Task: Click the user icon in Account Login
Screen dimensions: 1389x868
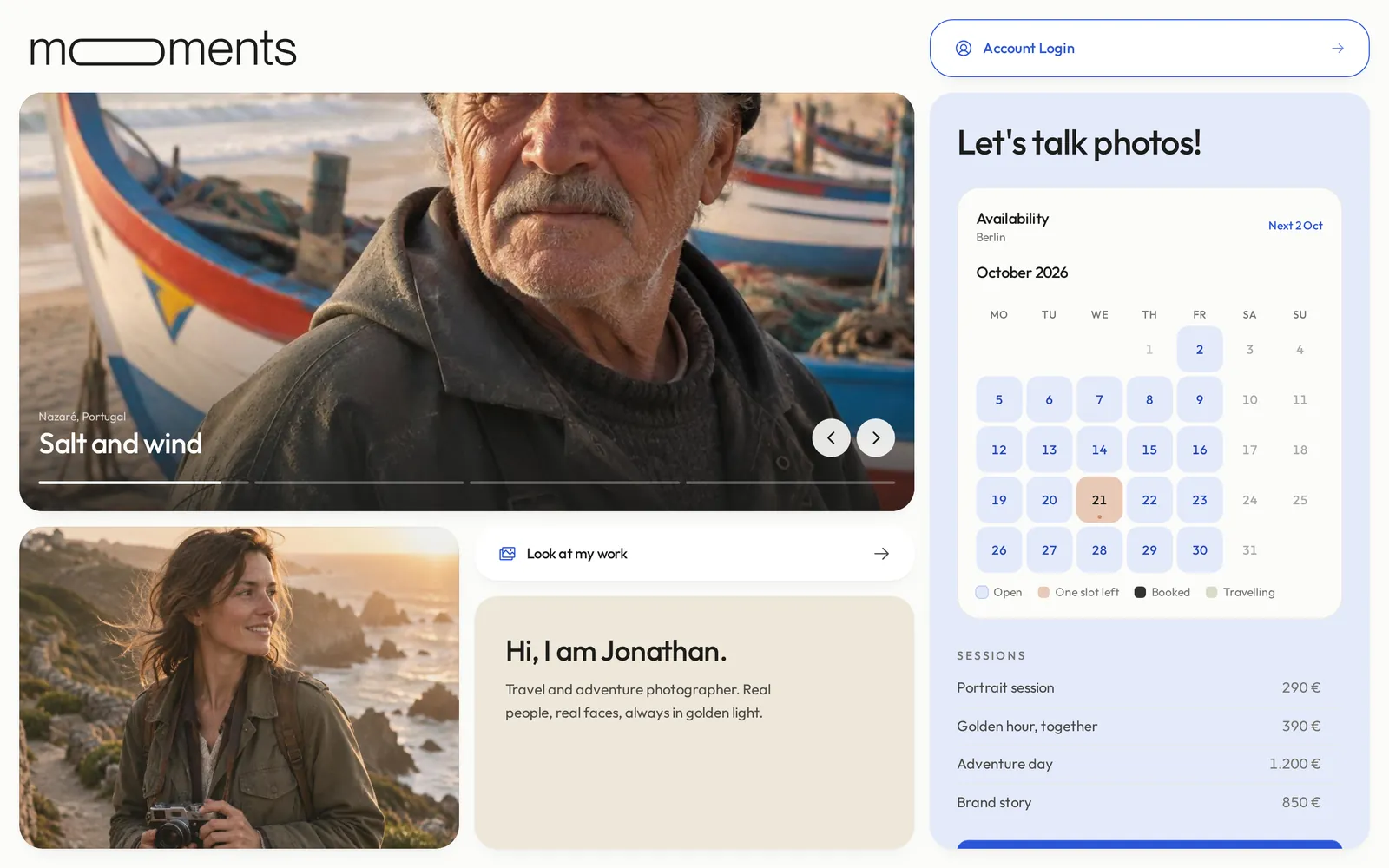Action: click(964, 49)
